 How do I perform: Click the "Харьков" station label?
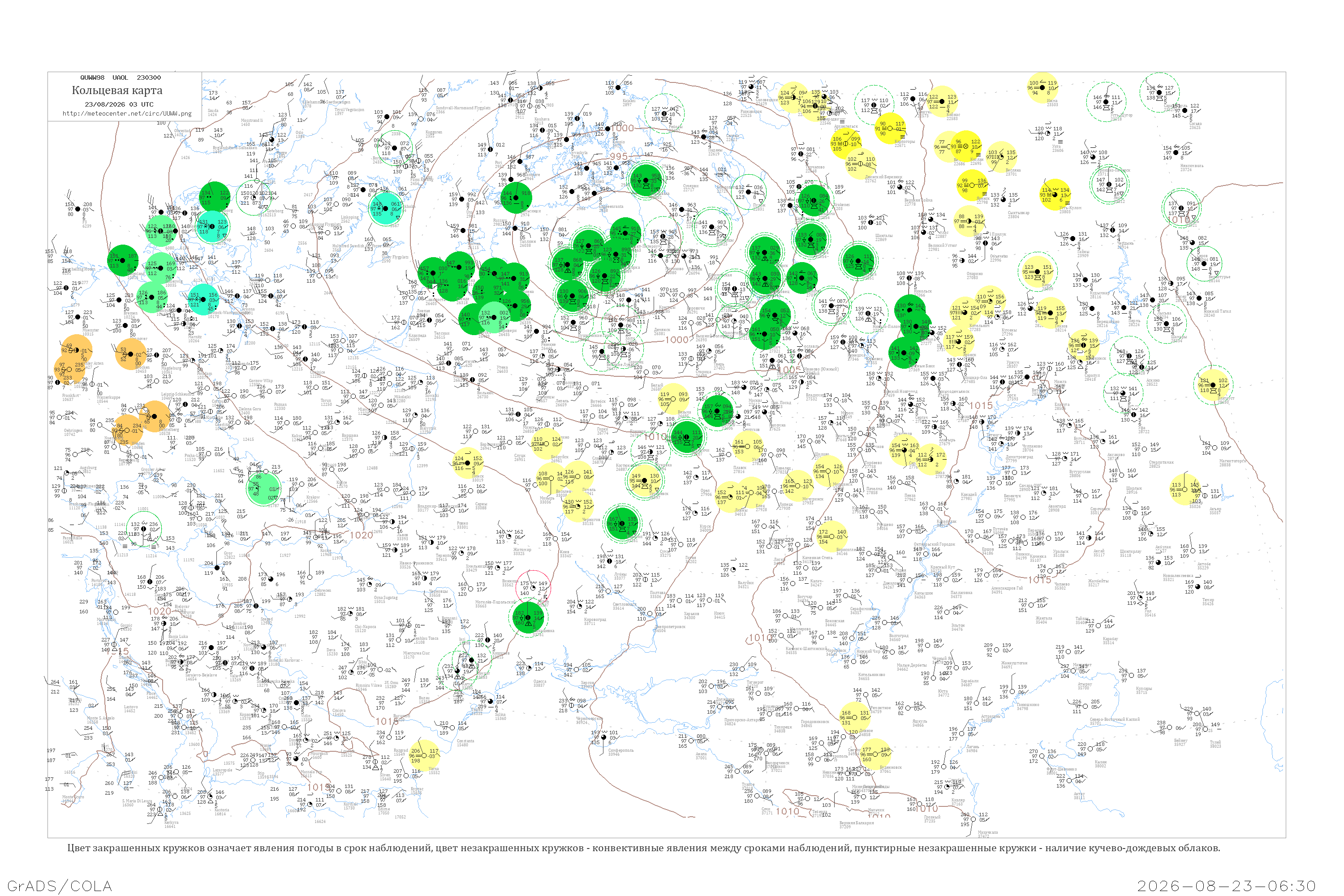point(691,613)
